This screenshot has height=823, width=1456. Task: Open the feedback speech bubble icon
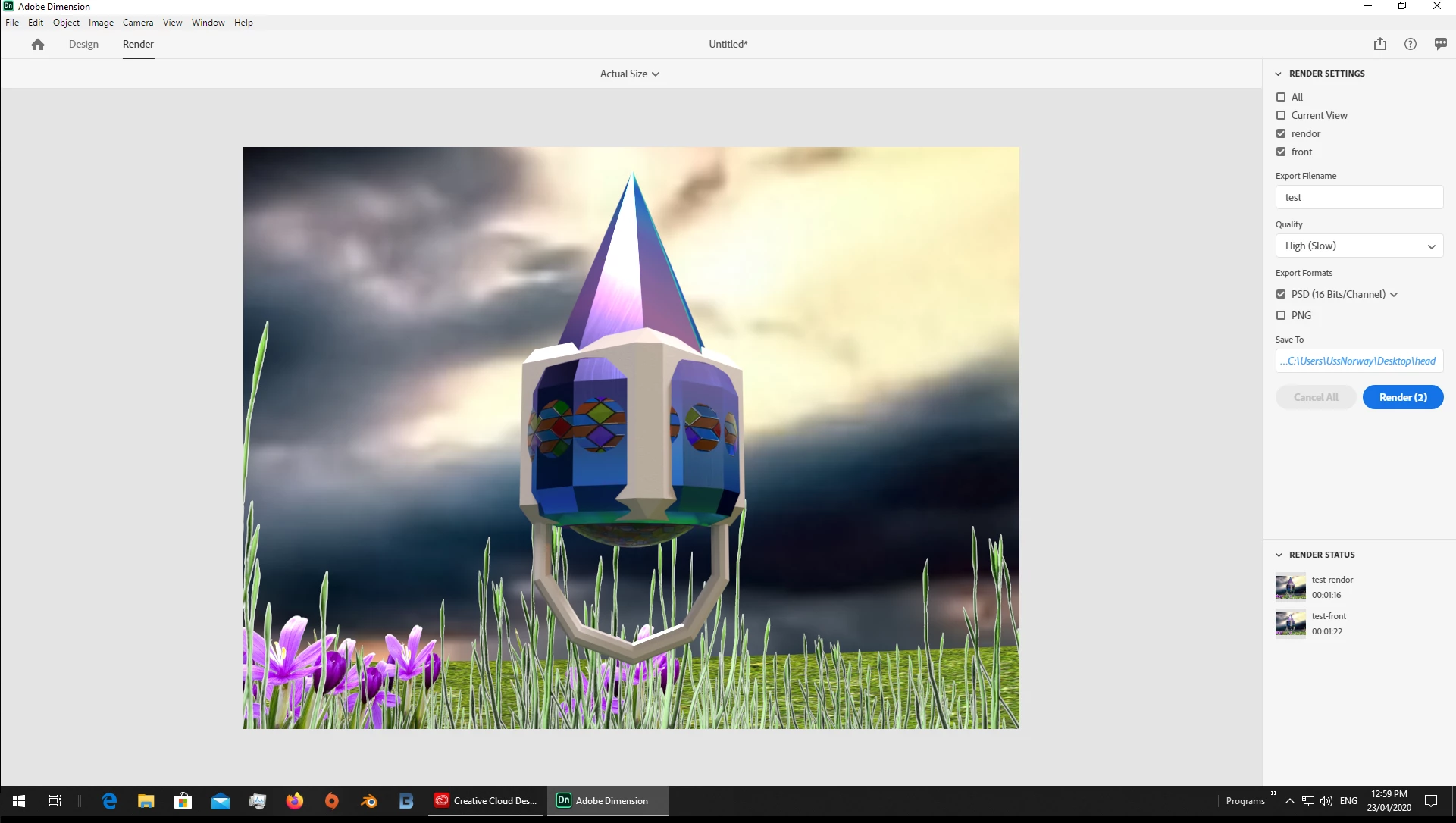click(x=1440, y=44)
